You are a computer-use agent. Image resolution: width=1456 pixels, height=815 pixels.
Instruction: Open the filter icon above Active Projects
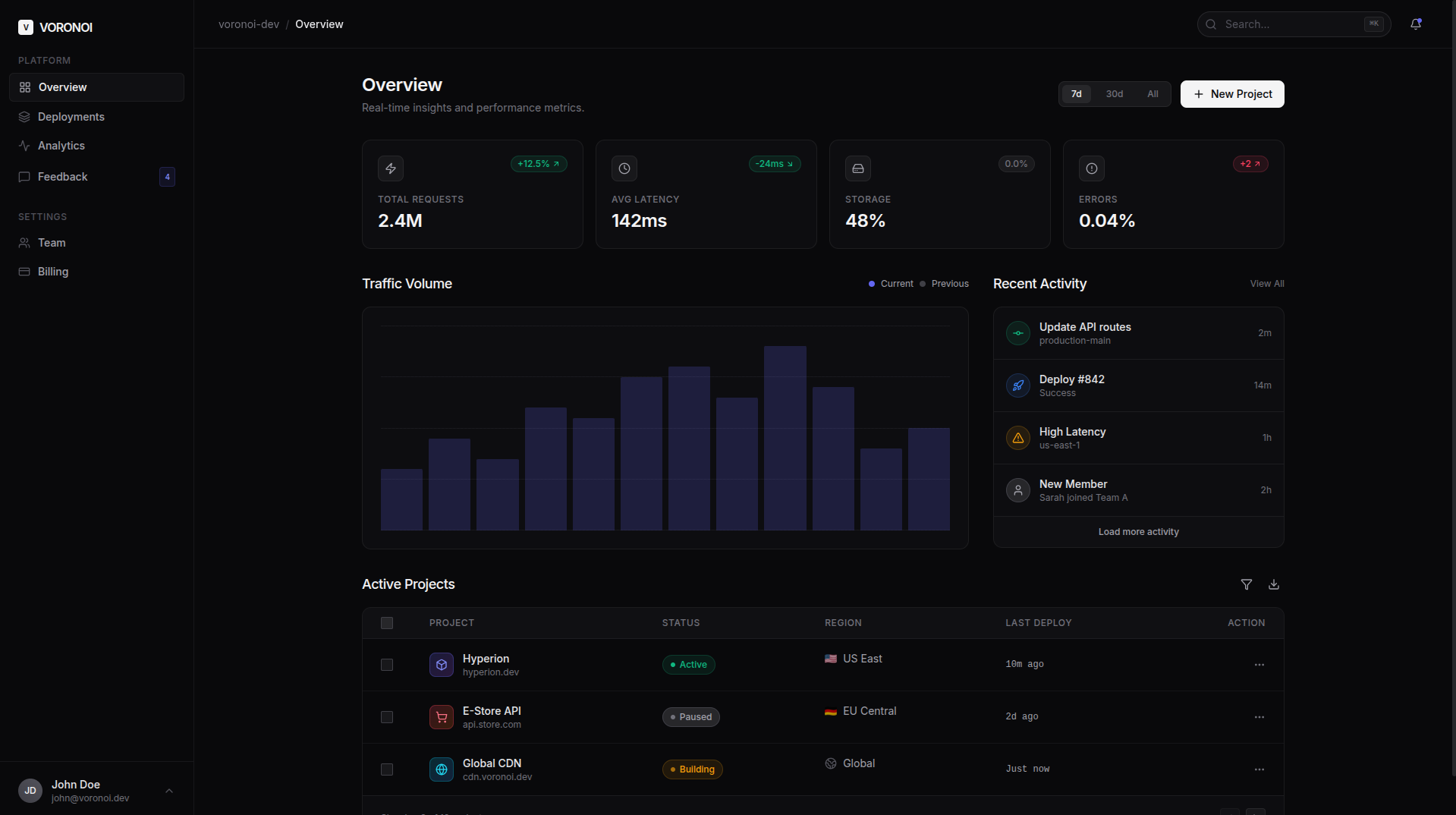1247,584
